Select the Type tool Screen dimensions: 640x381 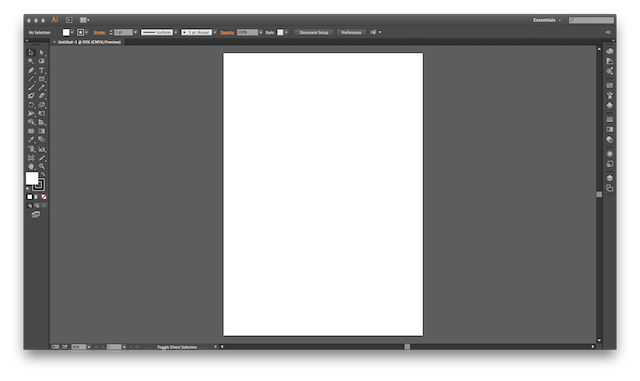click(x=42, y=70)
